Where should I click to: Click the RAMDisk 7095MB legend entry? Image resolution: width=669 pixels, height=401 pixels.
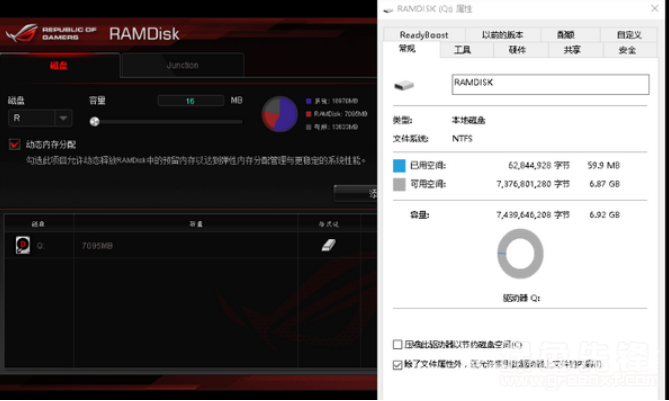coord(337,114)
